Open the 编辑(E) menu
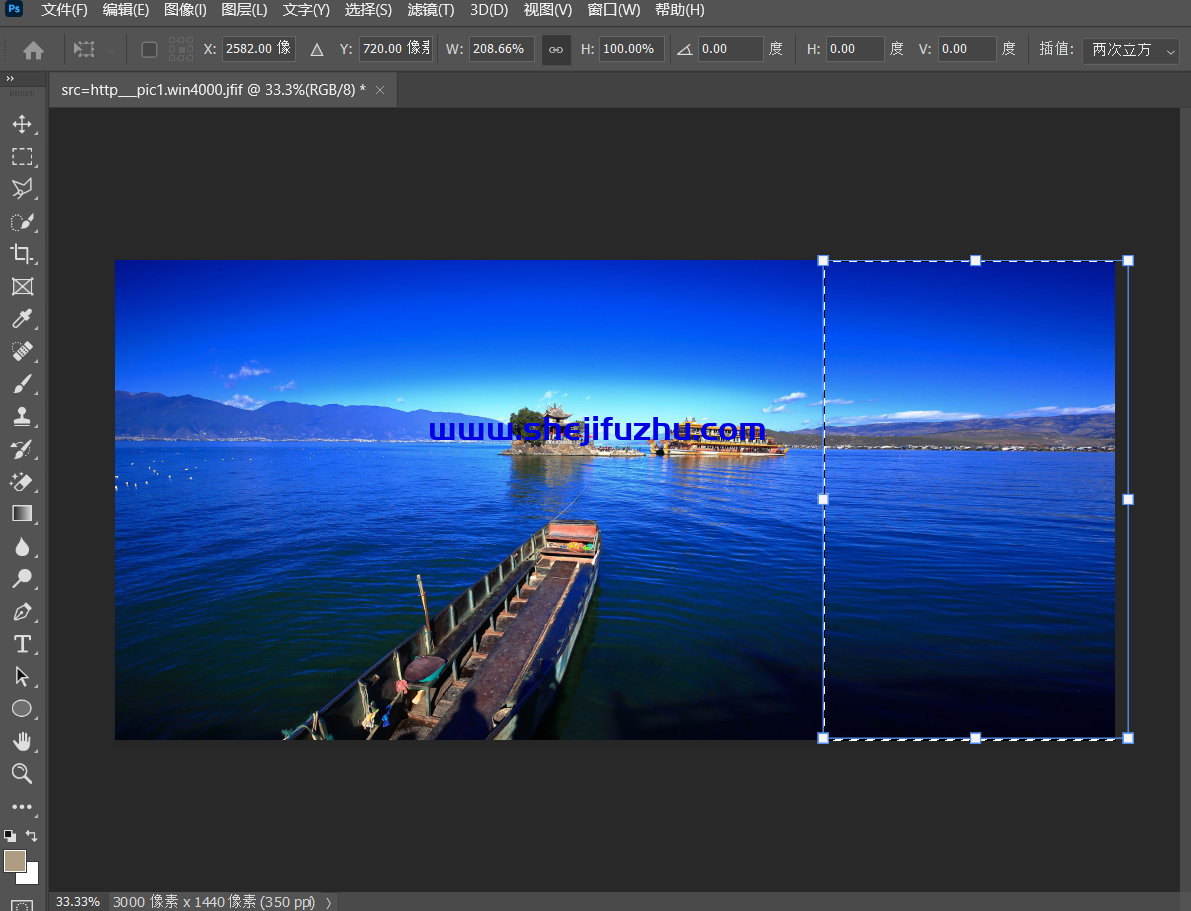The height and width of the screenshot is (911, 1191). pyautogui.click(x=126, y=10)
